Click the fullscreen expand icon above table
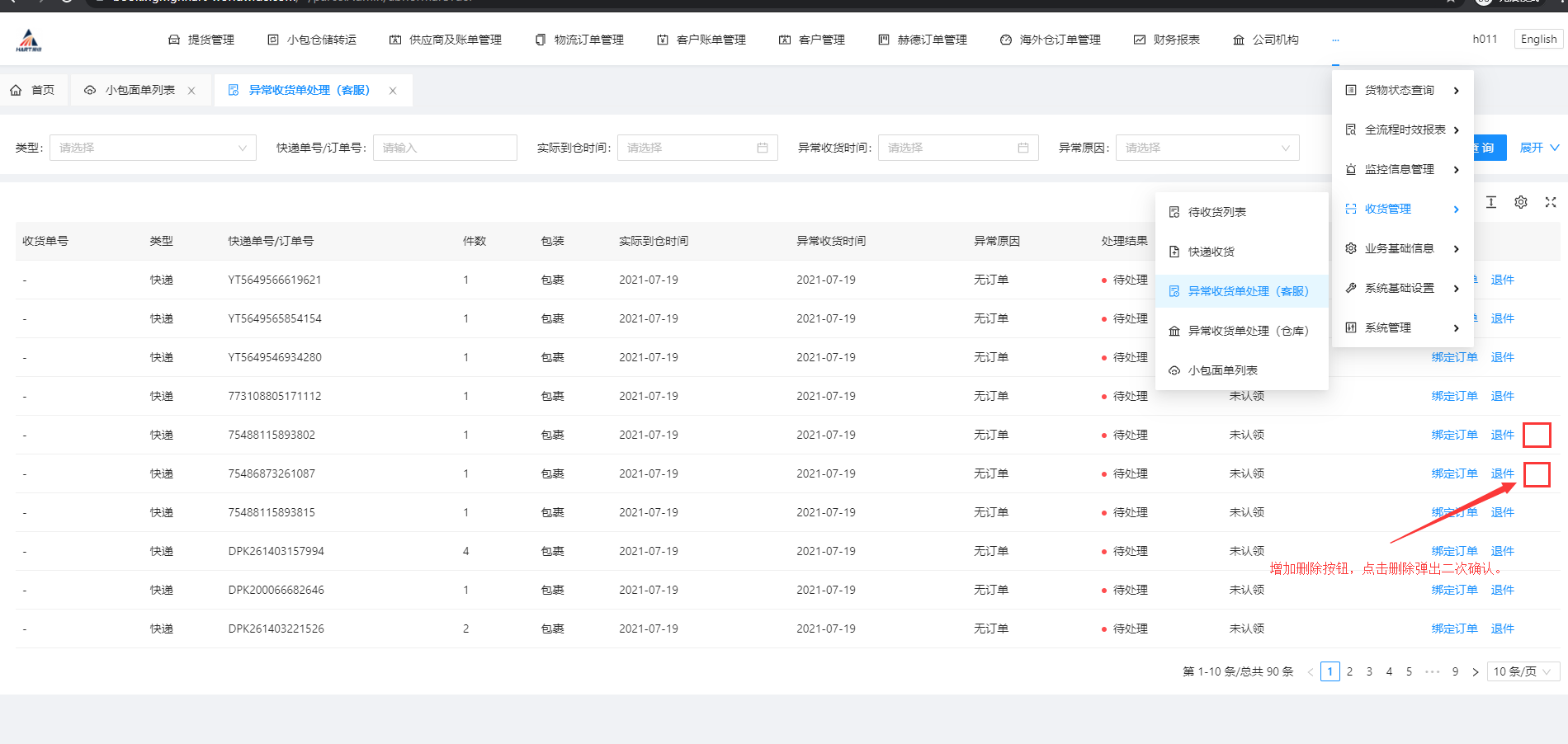 [1550, 202]
